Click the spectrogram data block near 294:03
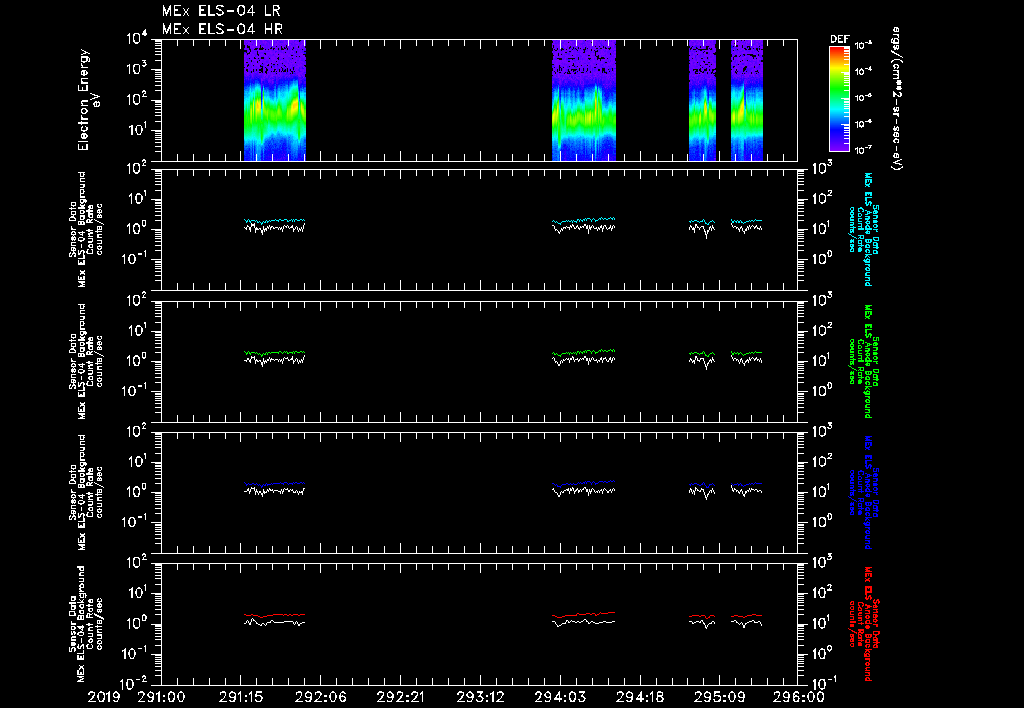The height and width of the screenshot is (708, 1024). 584,100
